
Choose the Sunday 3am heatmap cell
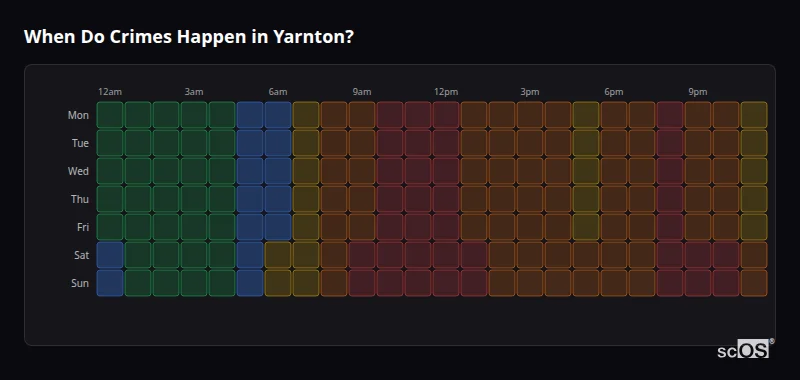194,283
